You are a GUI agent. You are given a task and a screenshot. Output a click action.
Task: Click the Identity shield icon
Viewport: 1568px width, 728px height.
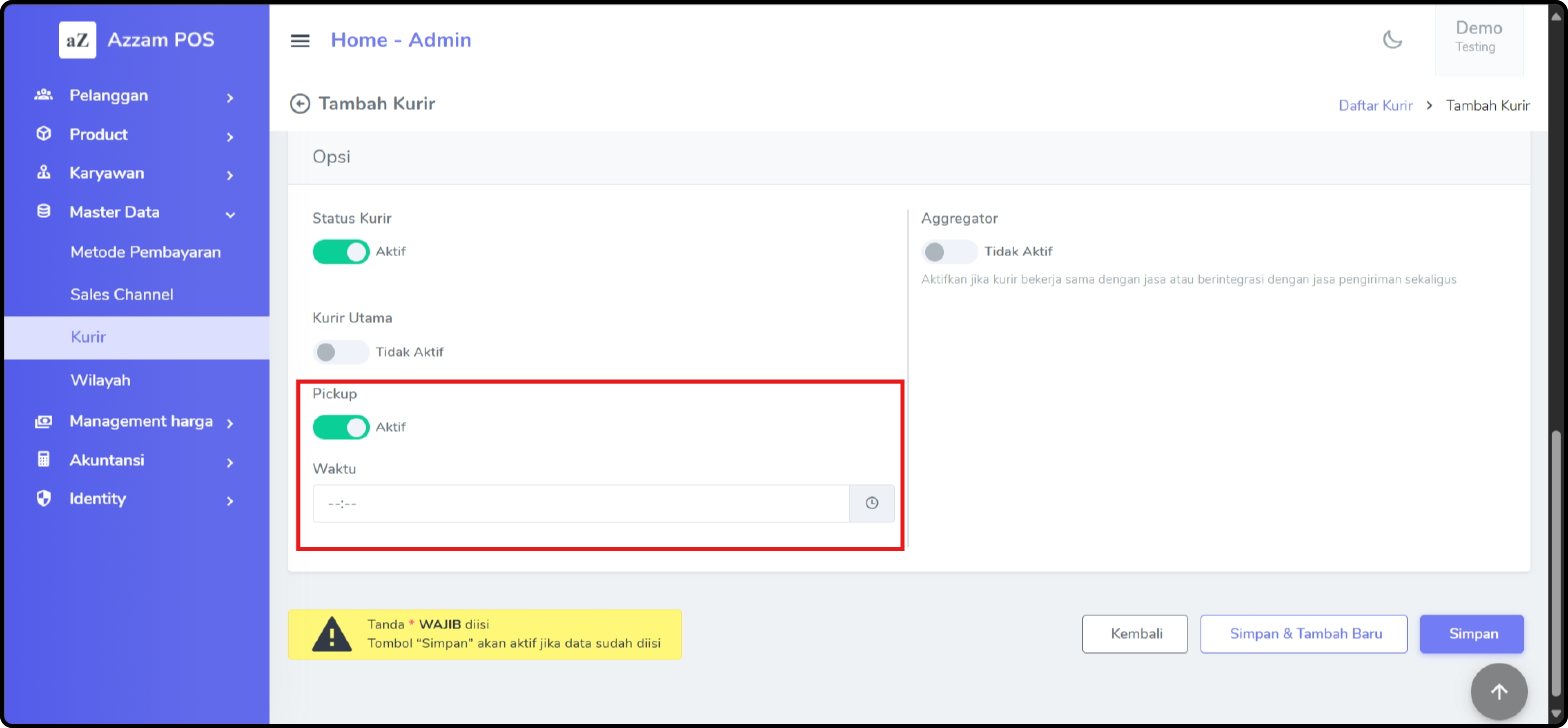click(x=43, y=498)
